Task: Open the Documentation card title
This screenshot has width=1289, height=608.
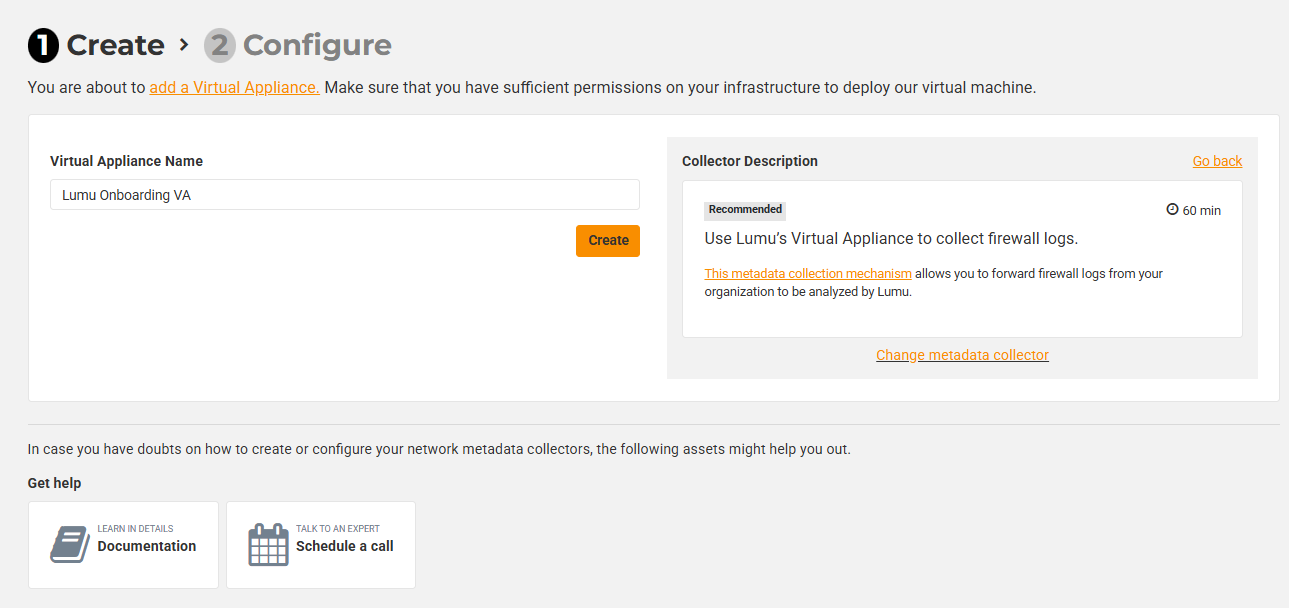Action: (x=147, y=546)
